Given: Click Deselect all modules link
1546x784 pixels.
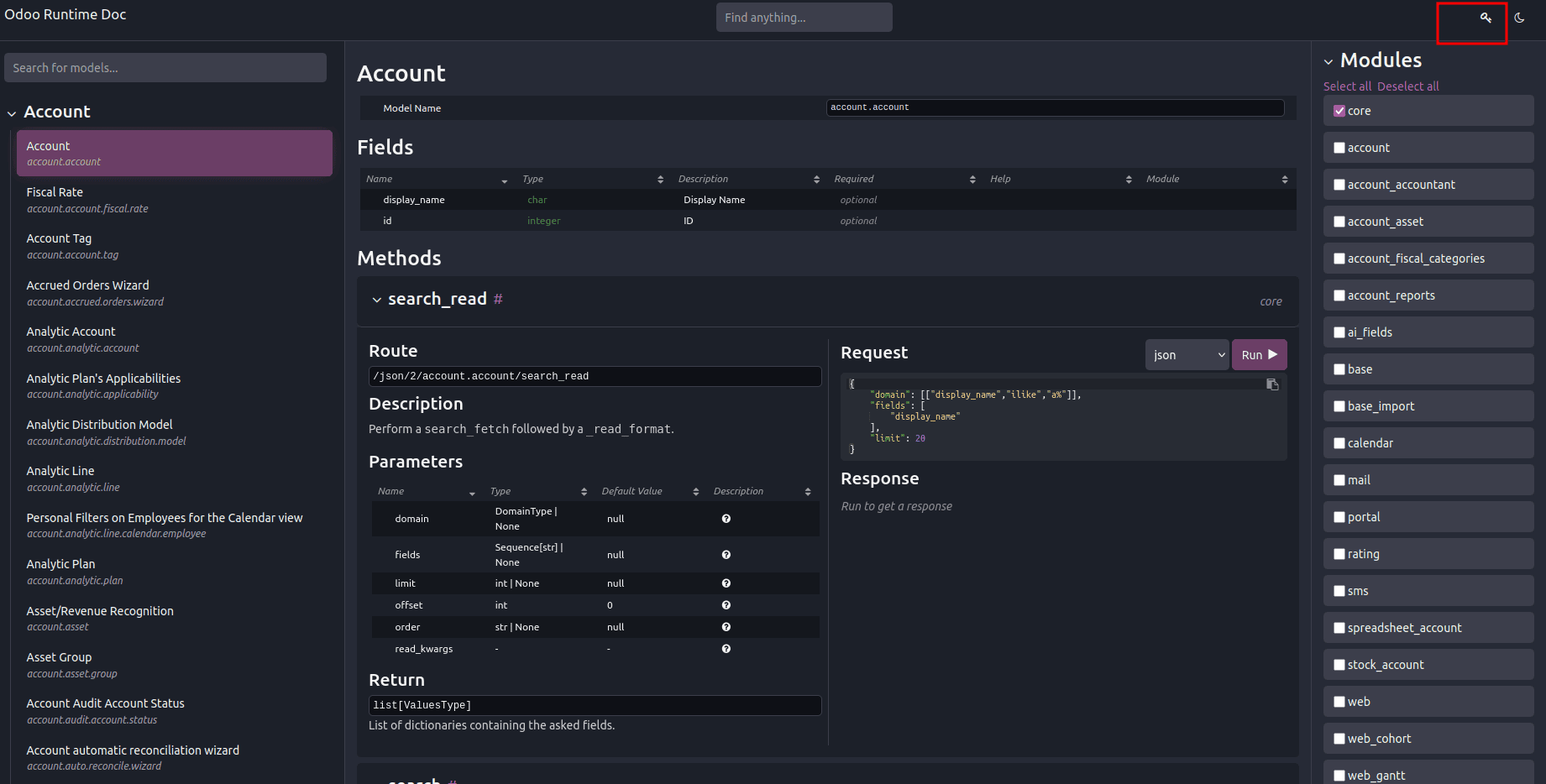Looking at the screenshot, I should click(1408, 86).
